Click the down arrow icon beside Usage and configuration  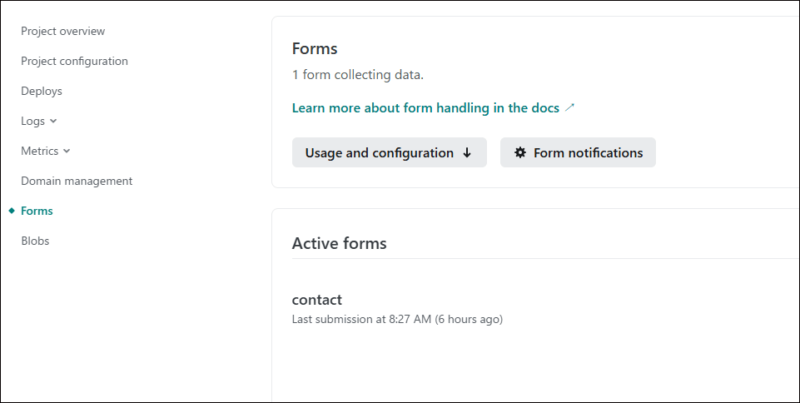467,153
